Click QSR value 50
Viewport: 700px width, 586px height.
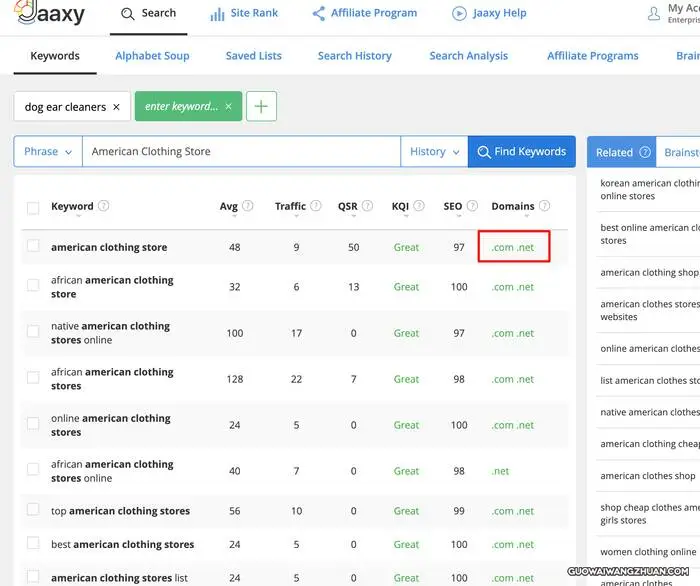[354, 247]
